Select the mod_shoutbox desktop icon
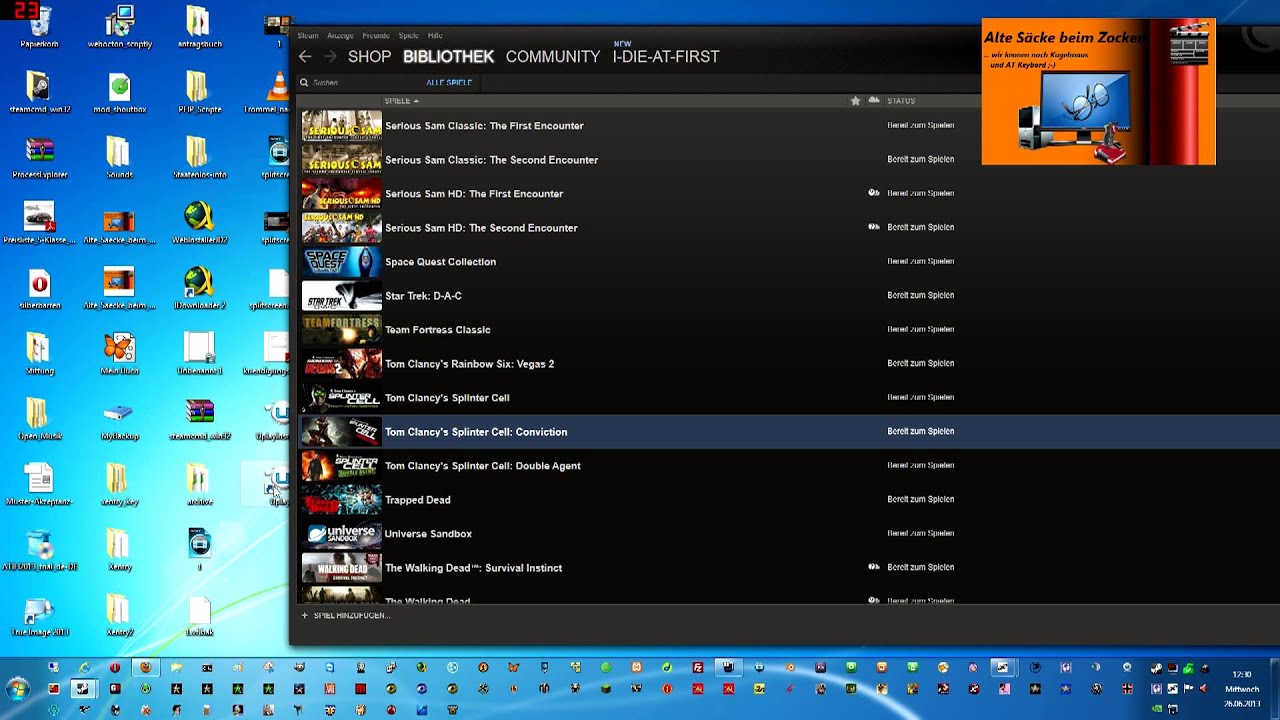This screenshot has height=720, width=1280. coord(119,93)
